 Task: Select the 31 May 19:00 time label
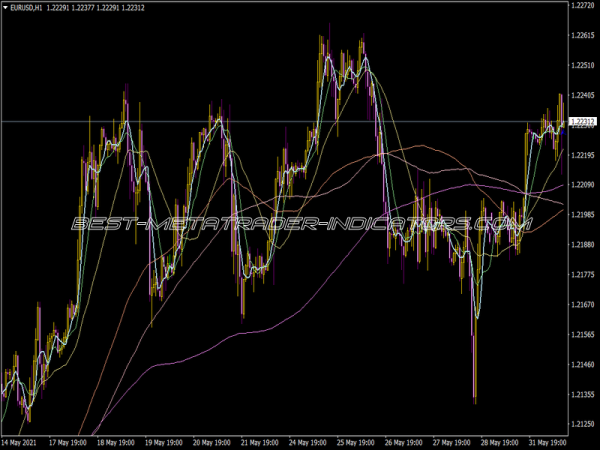click(548, 443)
